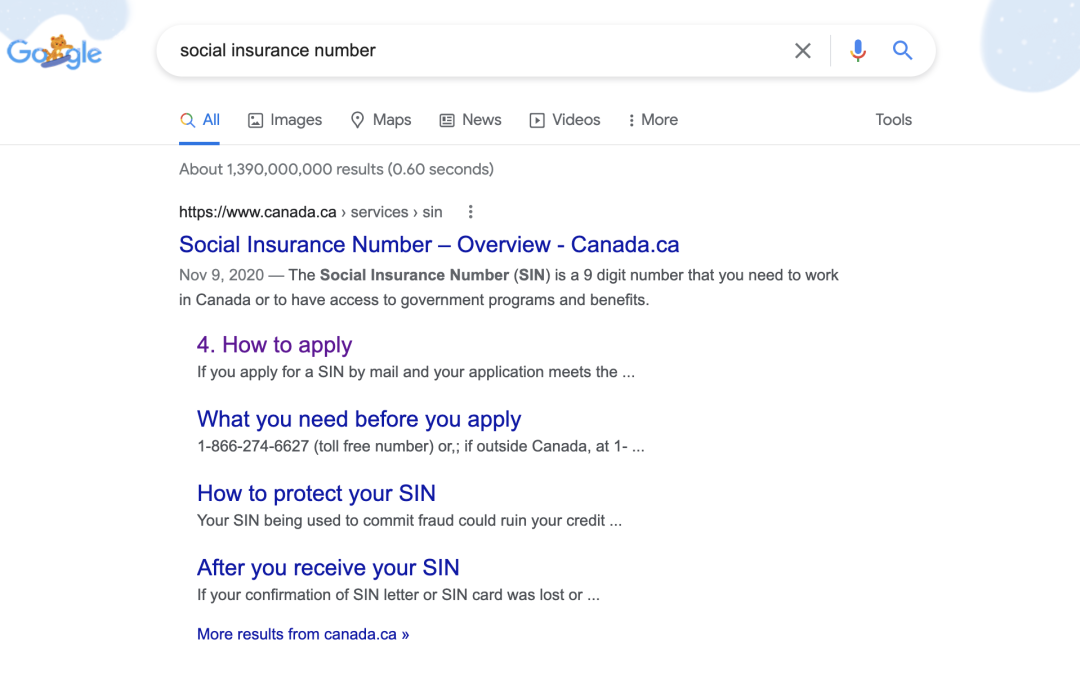The width and height of the screenshot is (1080, 680).
Task: Click the Videos tab play icon
Action: 537,121
